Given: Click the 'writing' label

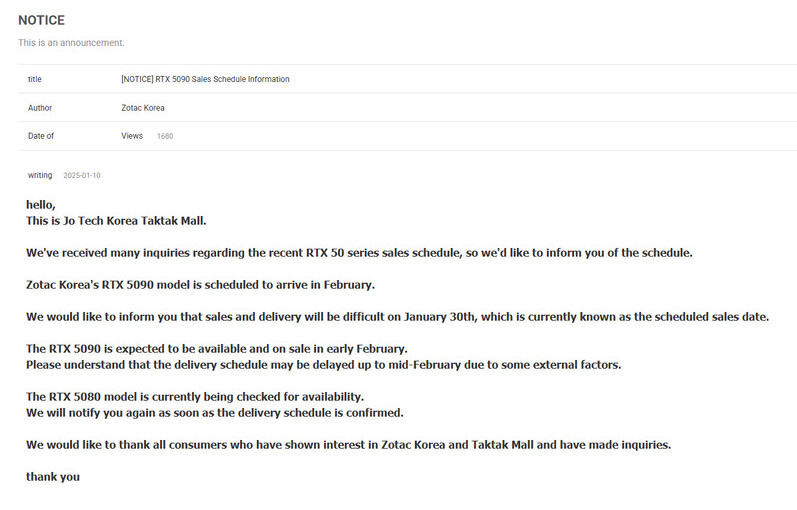Looking at the screenshot, I should tap(40, 175).
